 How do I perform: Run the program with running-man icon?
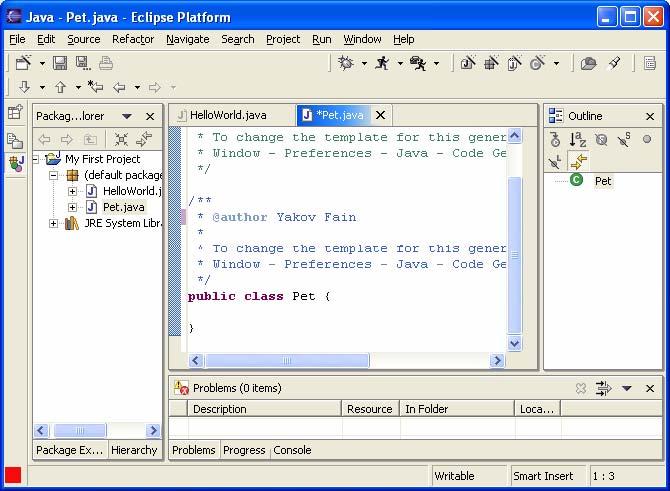coord(382,63)
